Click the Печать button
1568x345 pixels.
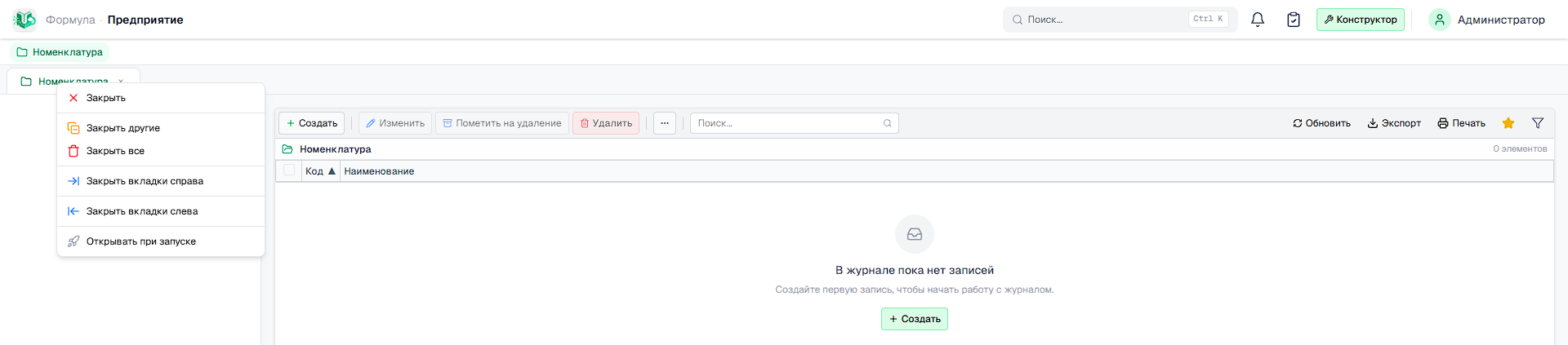(1461, 123)
